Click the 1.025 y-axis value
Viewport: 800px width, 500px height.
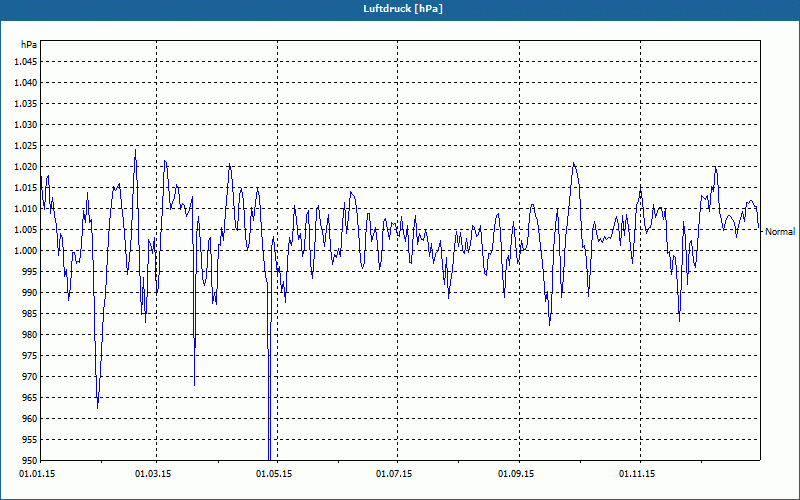[x=26, y=145]
